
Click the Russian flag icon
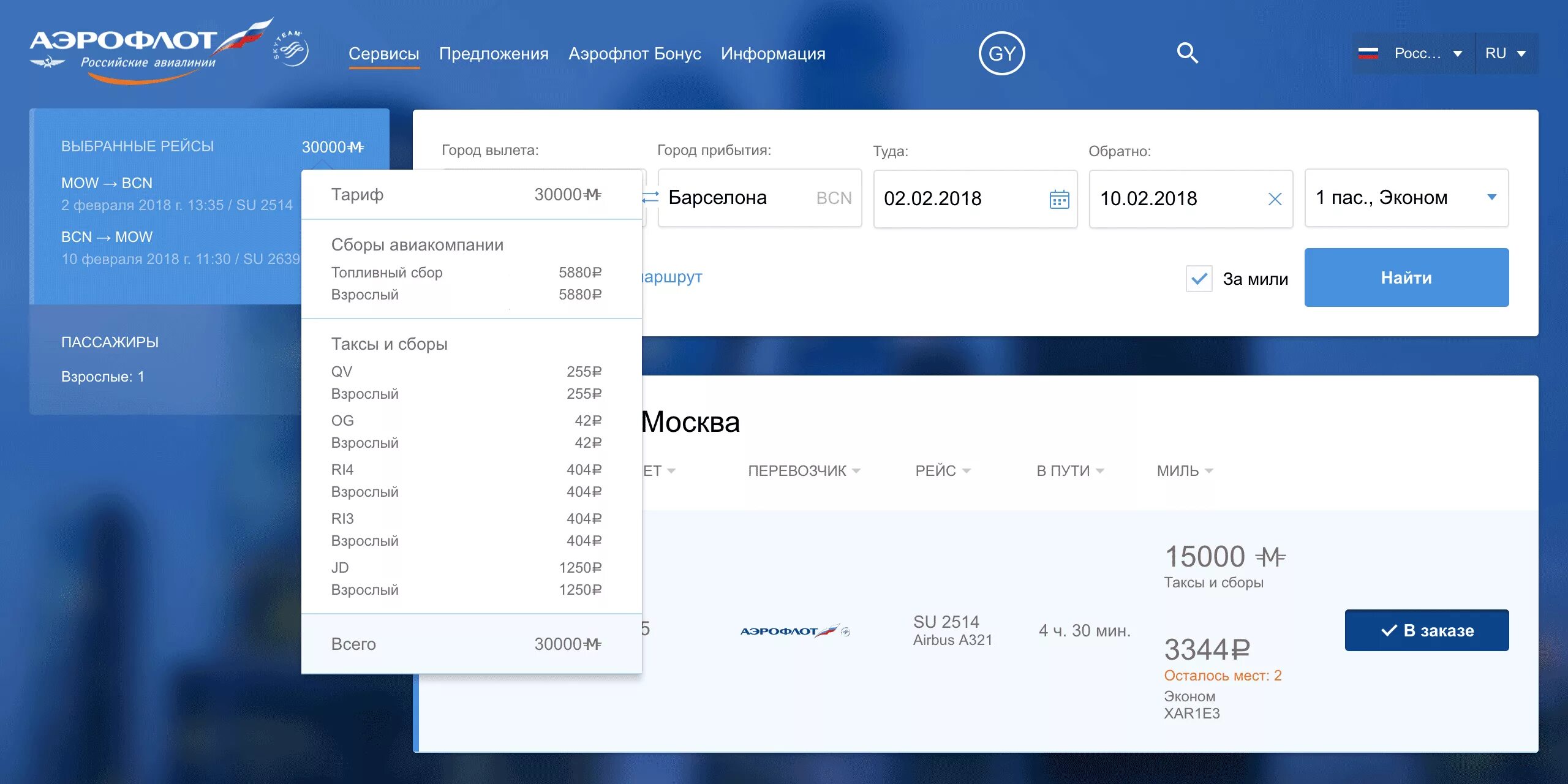click(x=1368, y=53)
